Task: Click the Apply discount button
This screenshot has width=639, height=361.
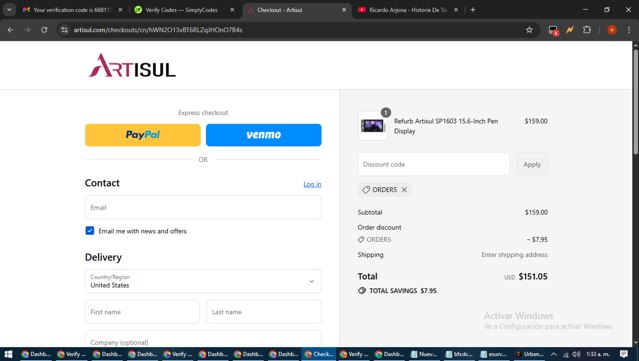Action: tap(532, 164)
